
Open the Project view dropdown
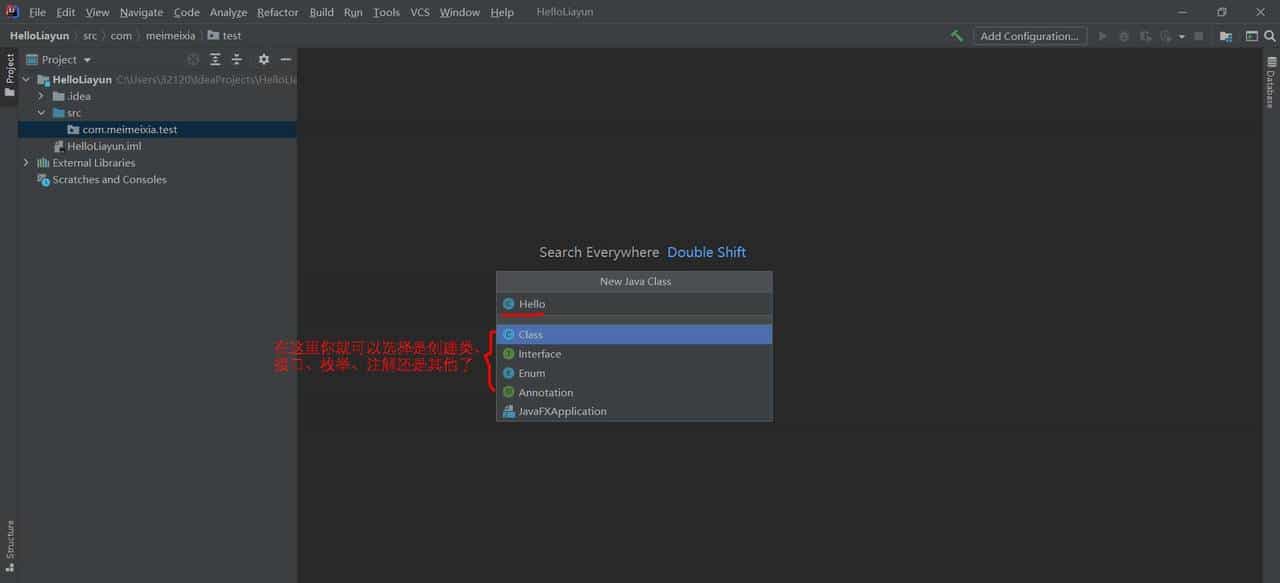click(x=60, y=59)
